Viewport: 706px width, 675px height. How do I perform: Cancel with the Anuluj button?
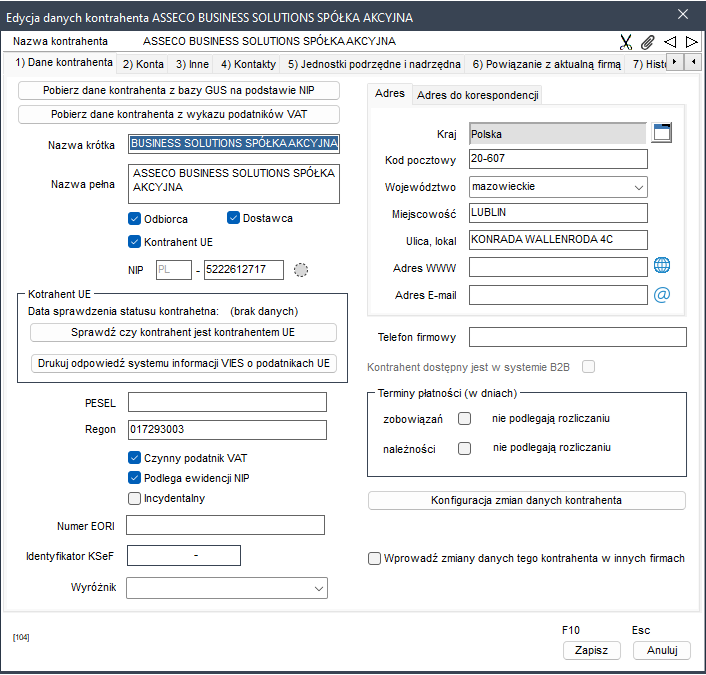(x=662, y=650)
